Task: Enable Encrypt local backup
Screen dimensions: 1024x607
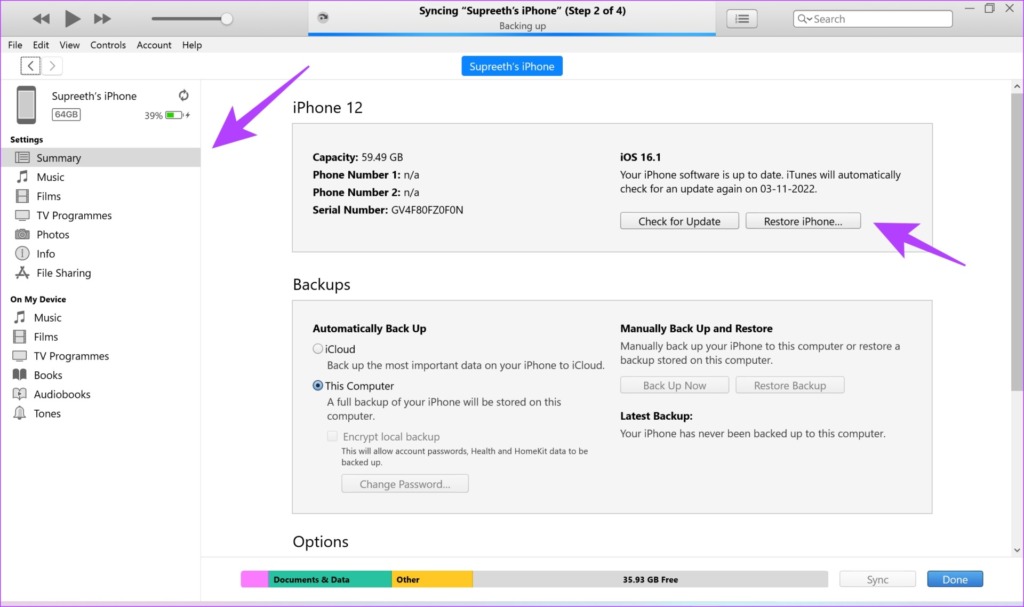Action: [x=332, y=436]
